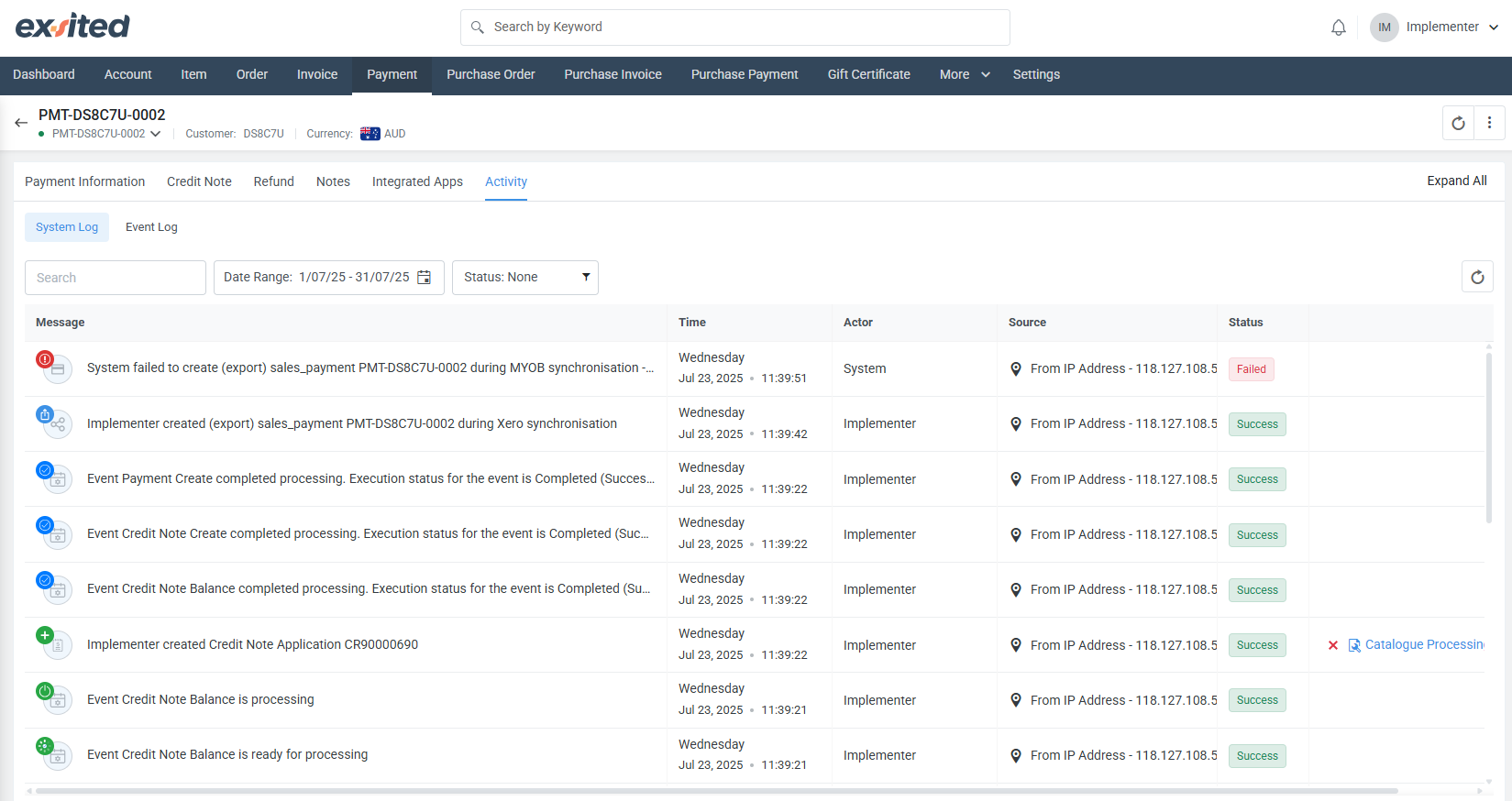Click the Credit Note Application CR90000690 row icon
The width and height of the screenshot is (1512, 801).
(53, 643)
